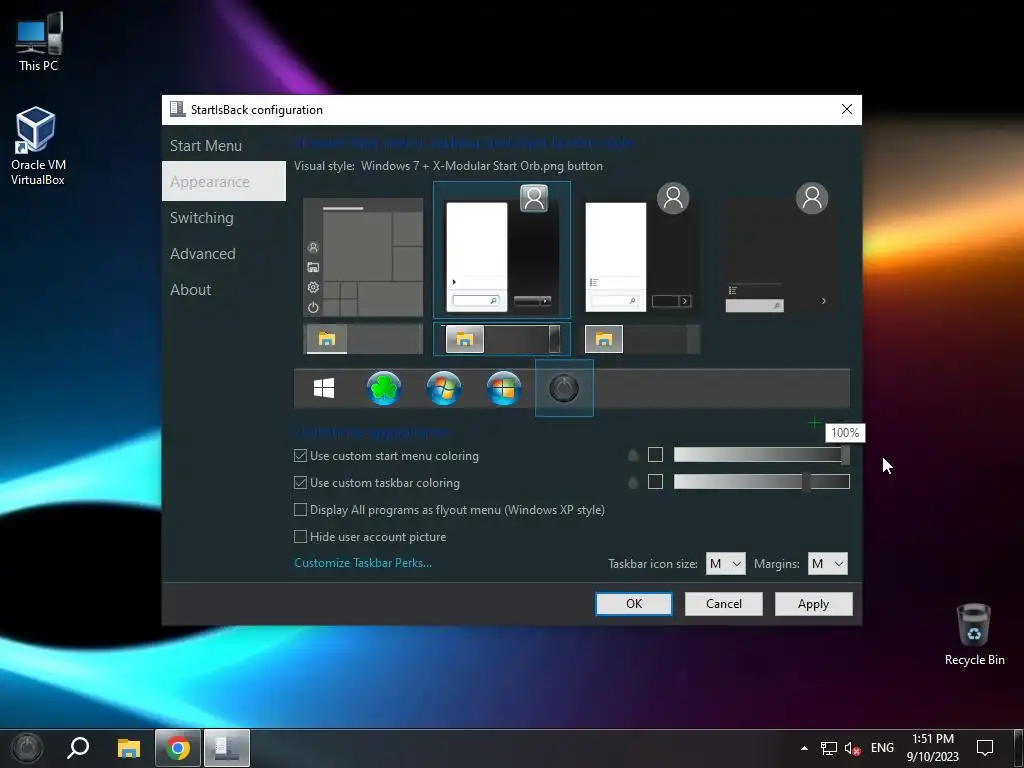Confirm settings with the OK button

click(633, 604)
